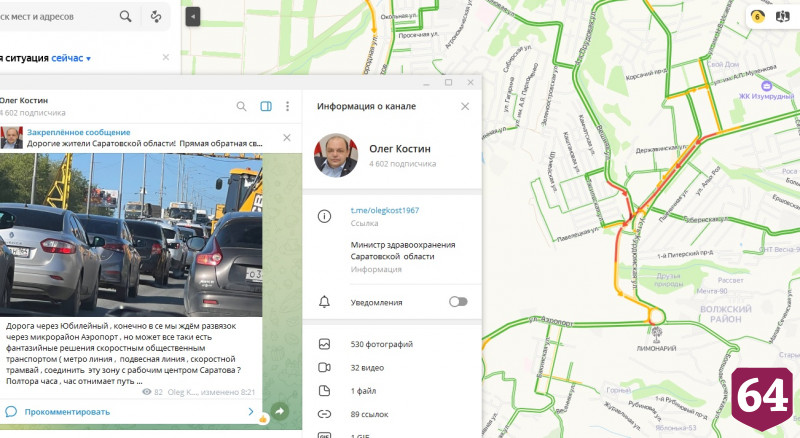Image resolution: width=800 pixels, height=438 pixels.
Task: Collapse the map side panel arrow
Action: point(192,17)
